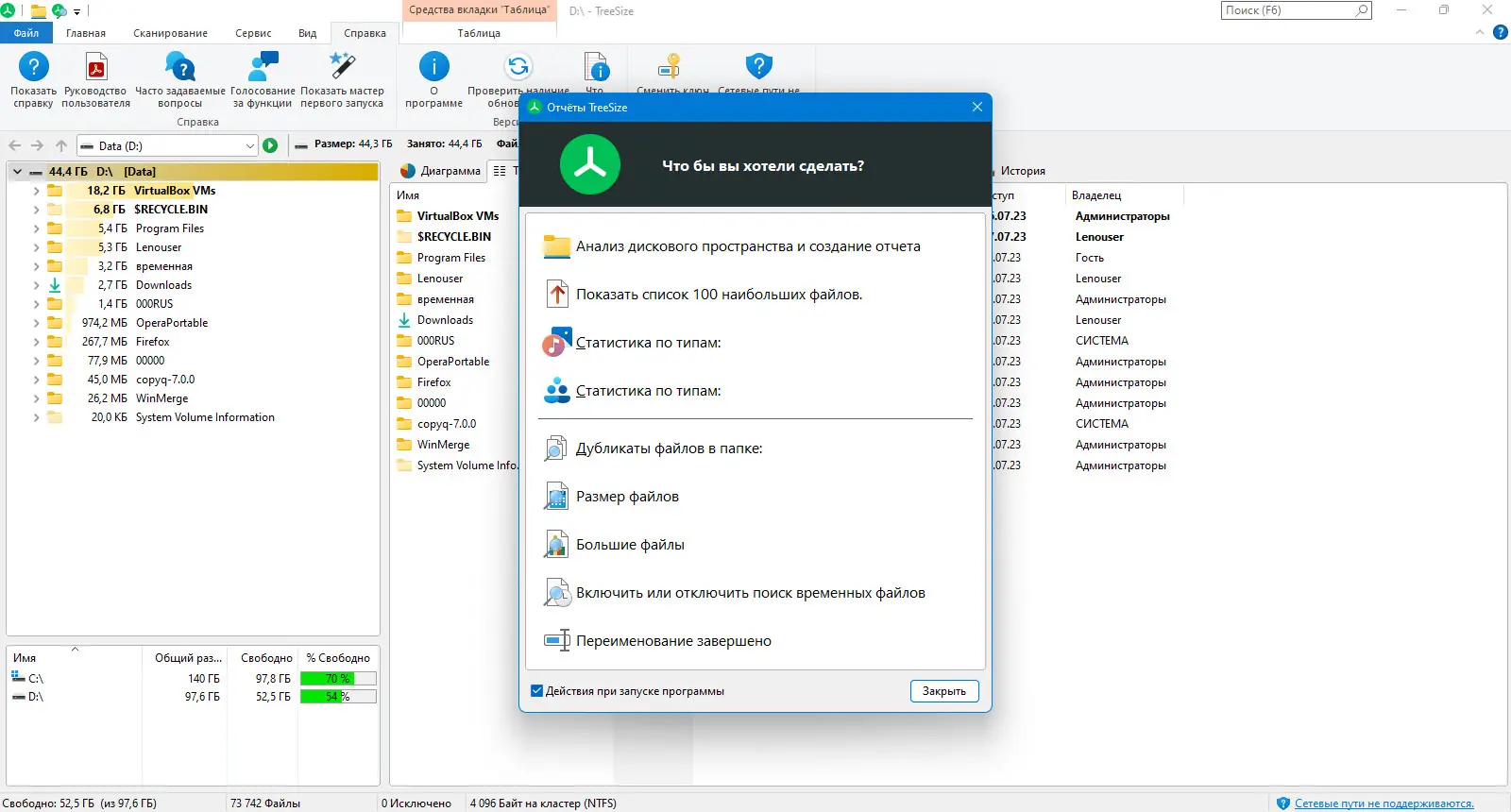
Task: Open the Диаграмма view tab
Action: tap(441, 171)
